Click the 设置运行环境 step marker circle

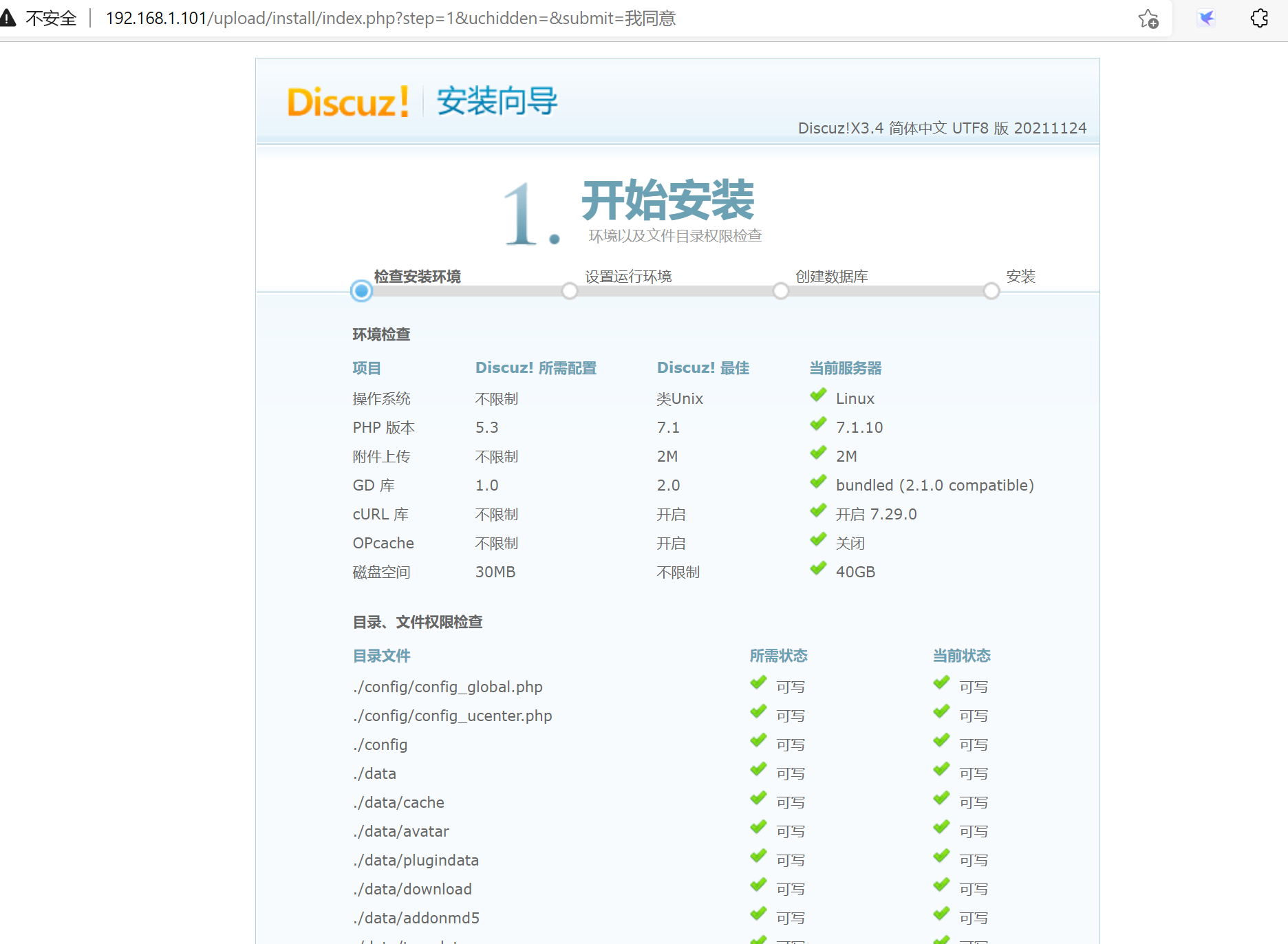pyautogui.click(x=570, y=291)
